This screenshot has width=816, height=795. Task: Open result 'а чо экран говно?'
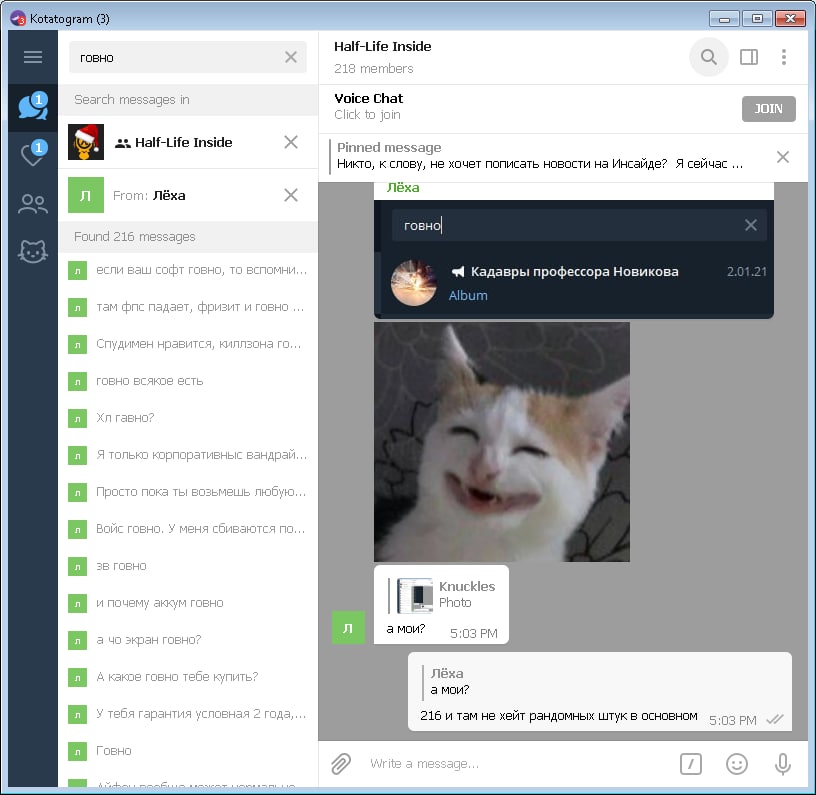click(188, 639)
